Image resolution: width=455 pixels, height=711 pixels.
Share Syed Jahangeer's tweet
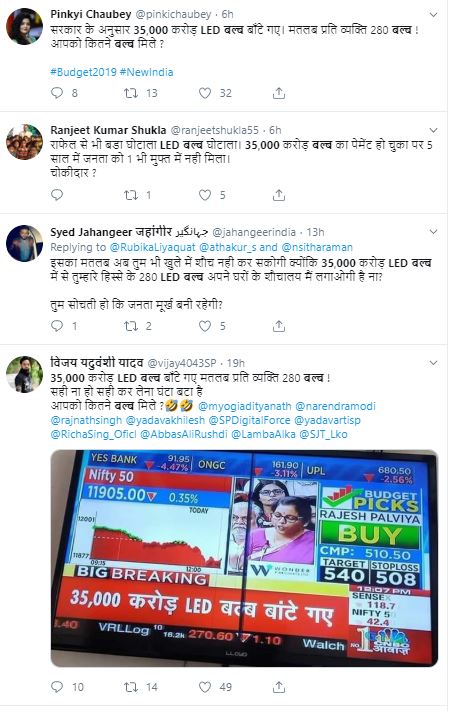tap(279, 326)
